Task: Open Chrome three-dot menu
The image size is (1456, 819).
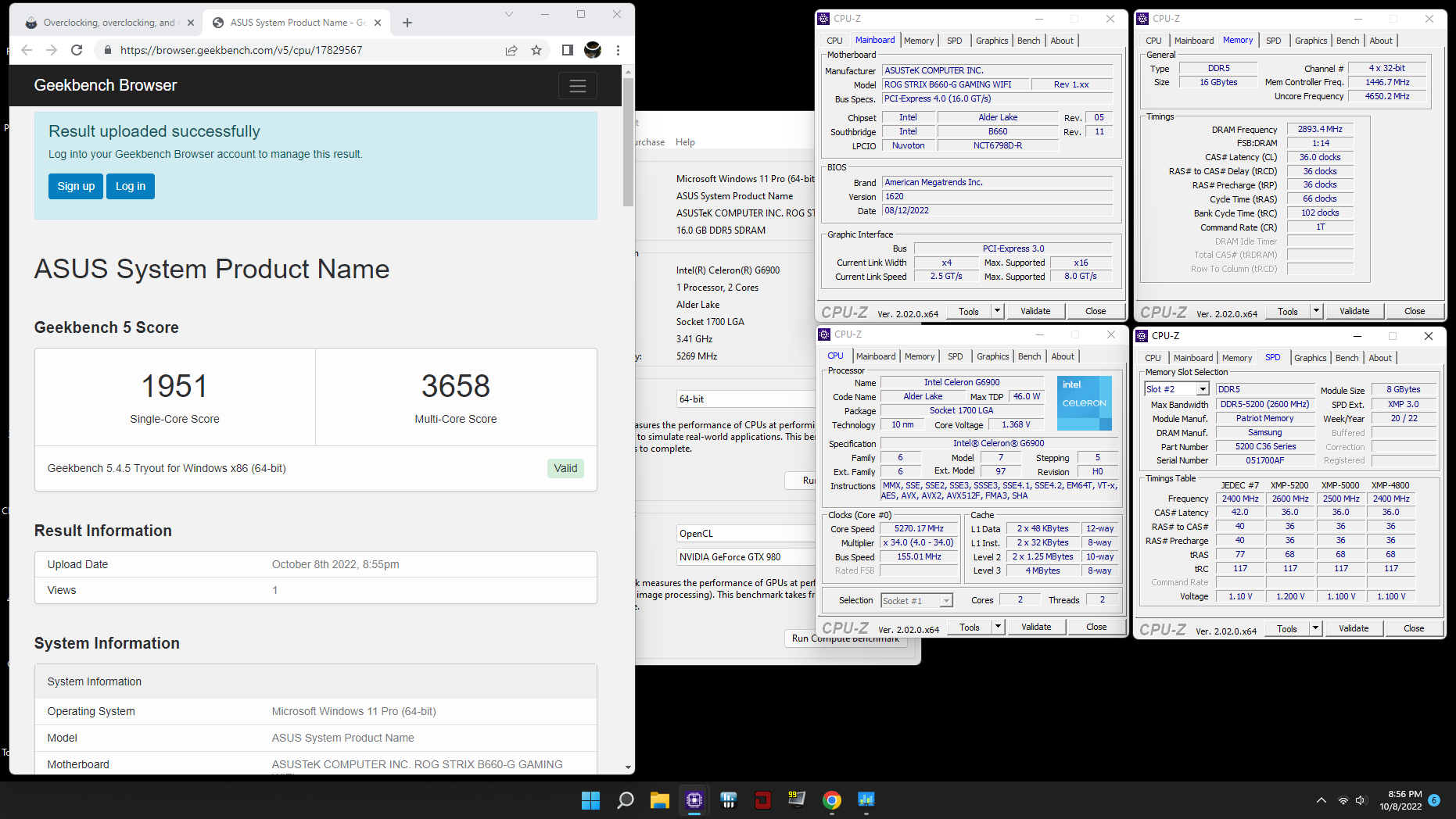Action: click(618, 50)
